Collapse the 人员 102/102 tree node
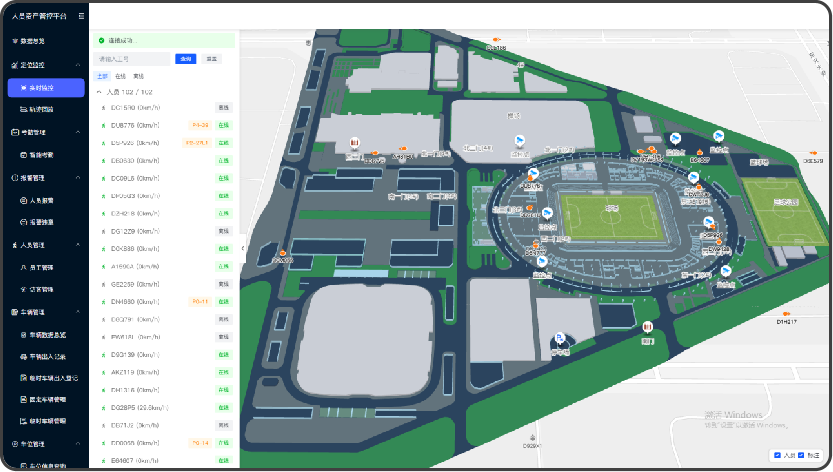833x472 pixels. pos(98,91)
